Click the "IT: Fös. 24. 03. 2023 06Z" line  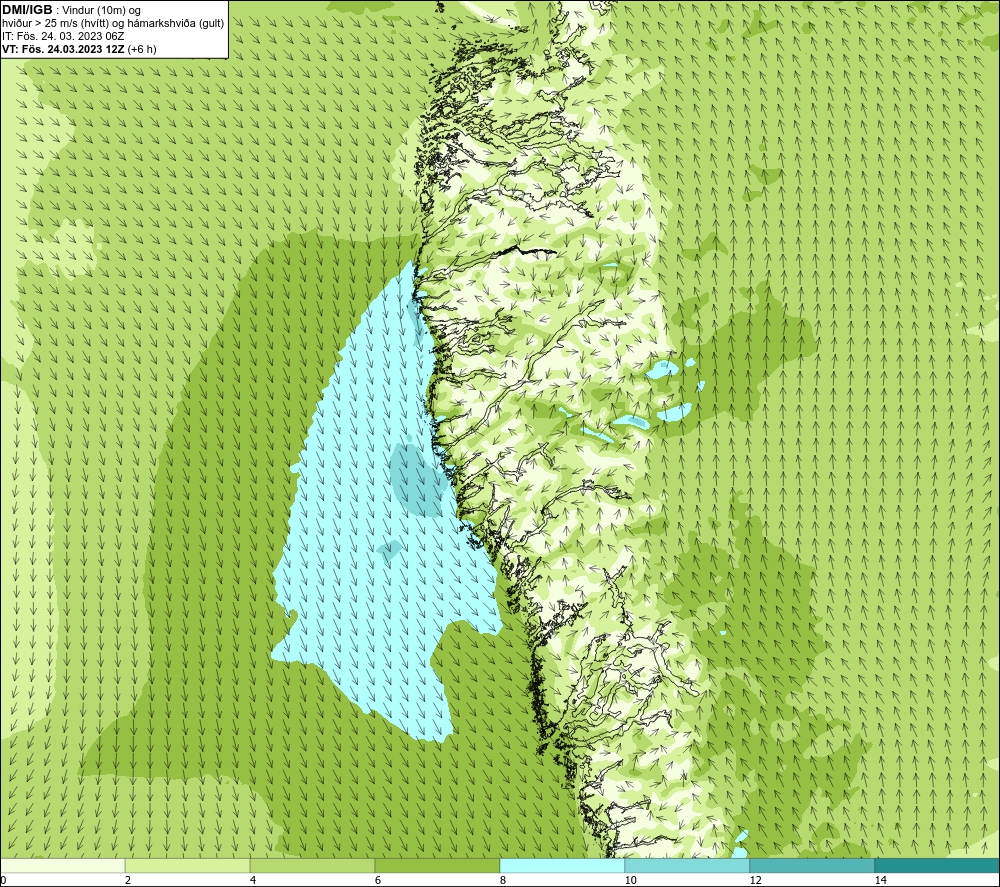63,36
